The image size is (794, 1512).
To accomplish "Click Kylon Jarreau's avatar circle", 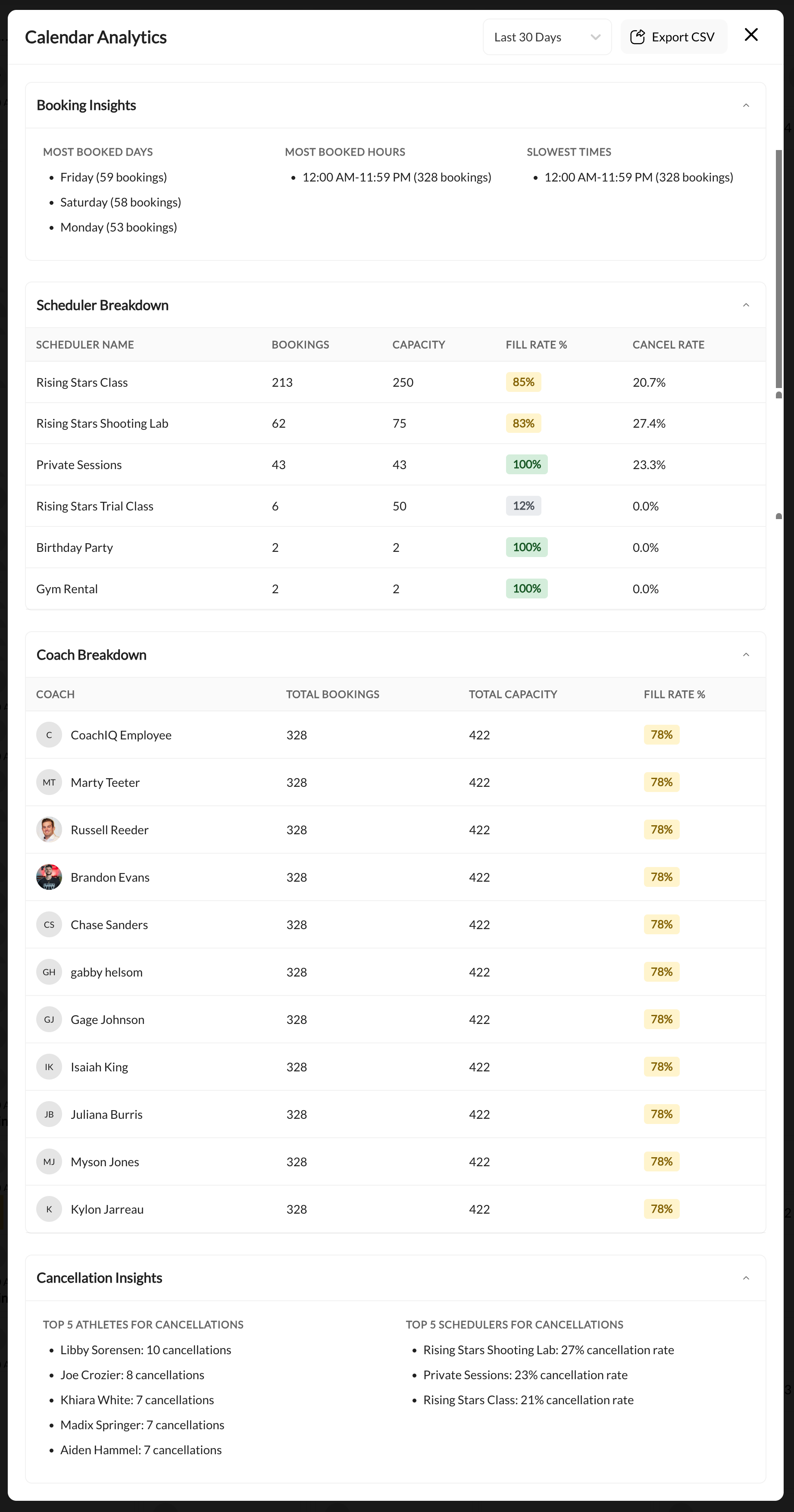I will (49, 1208).
